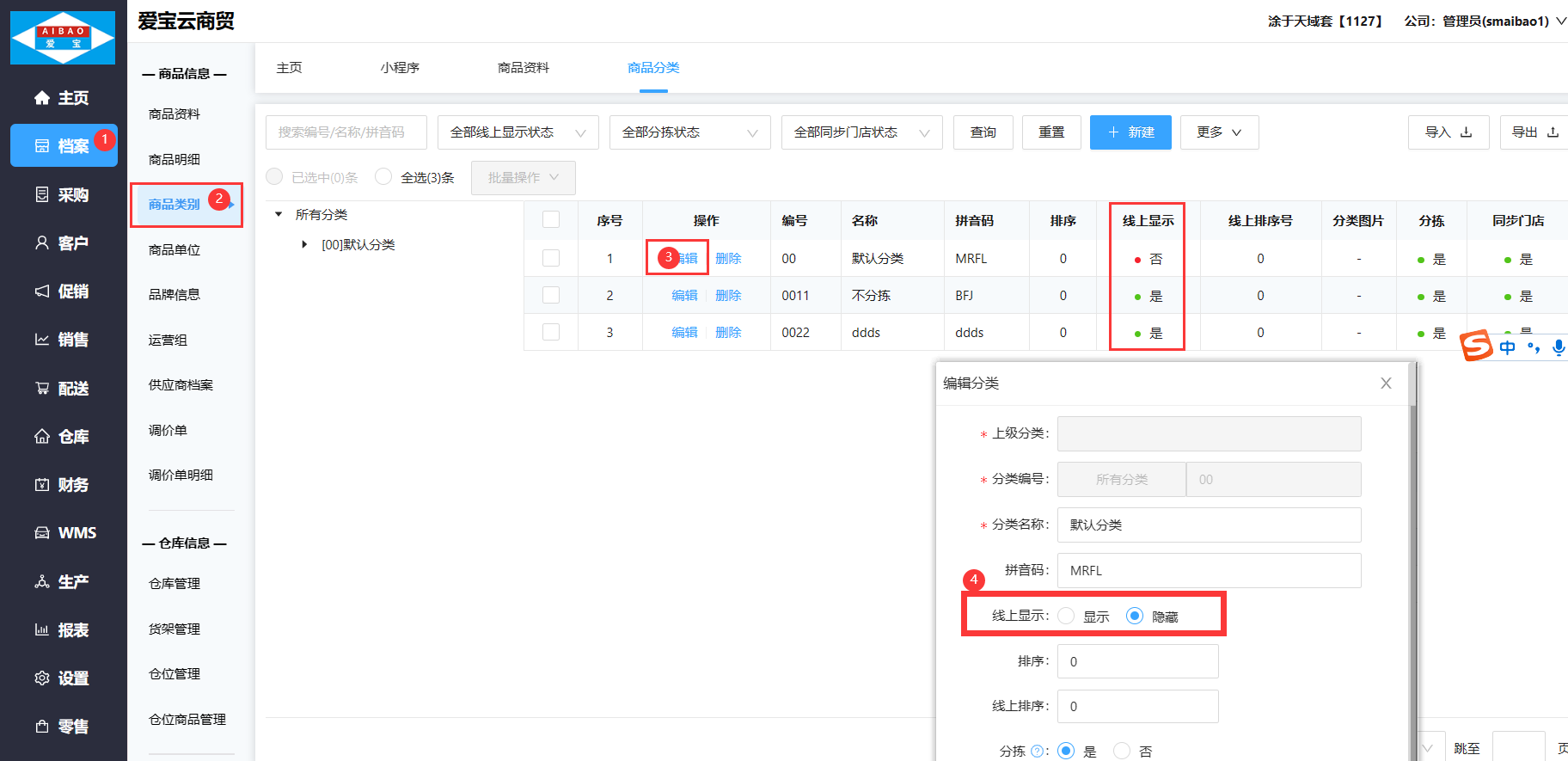Open the 报表 reports icon
This screenshot has width=1568, height=761.
(42, 629)
